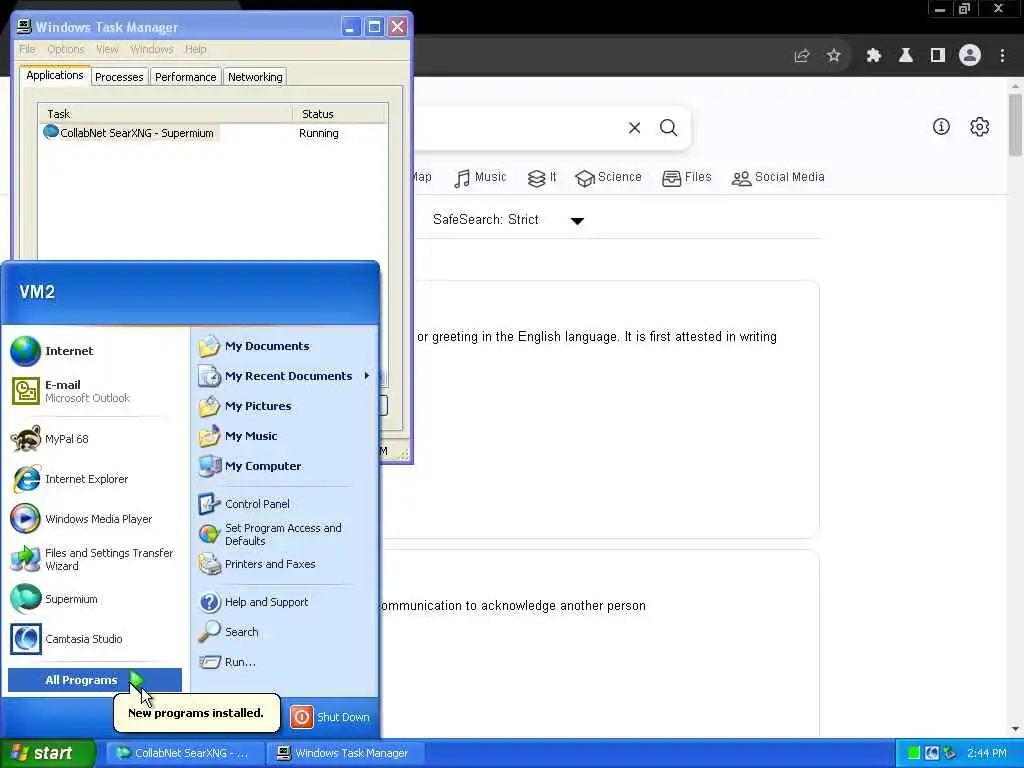Start Files and Settings Transfer Wizard
This screenshot has width=1024, height=768.
(x=92, y=559)
